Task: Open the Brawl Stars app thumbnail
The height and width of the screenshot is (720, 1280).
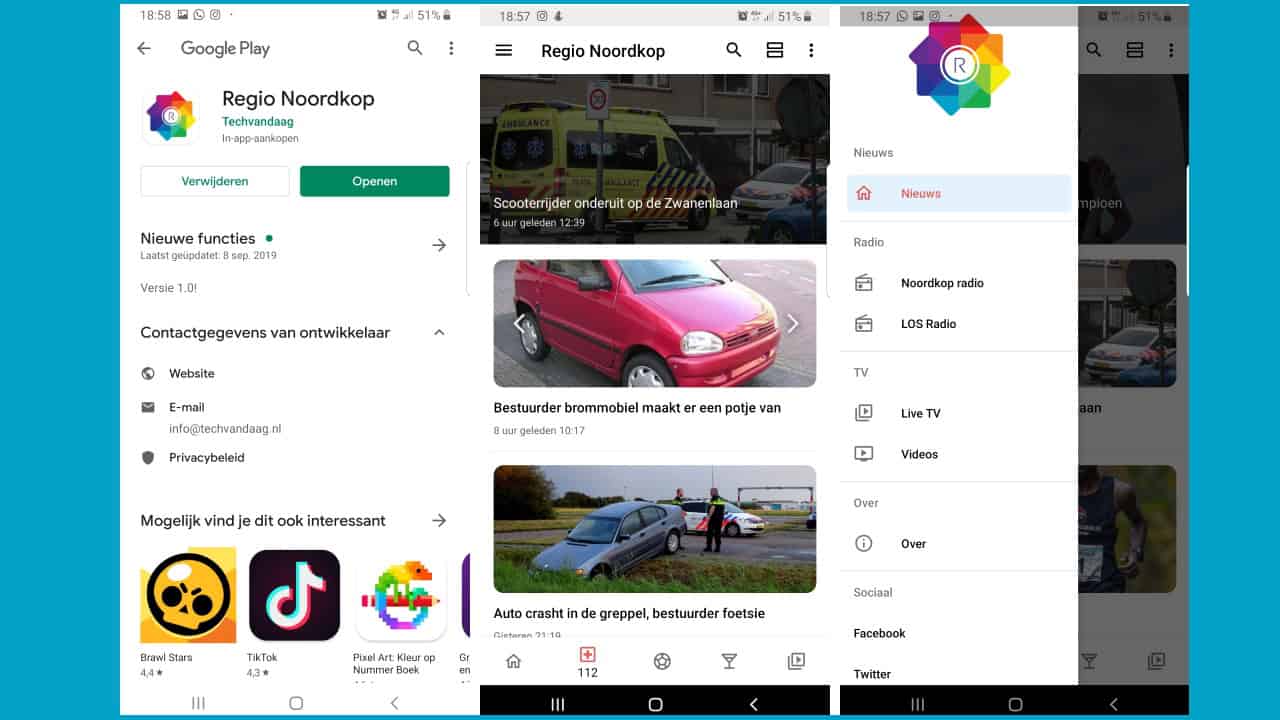Action: tap(188, 595)
